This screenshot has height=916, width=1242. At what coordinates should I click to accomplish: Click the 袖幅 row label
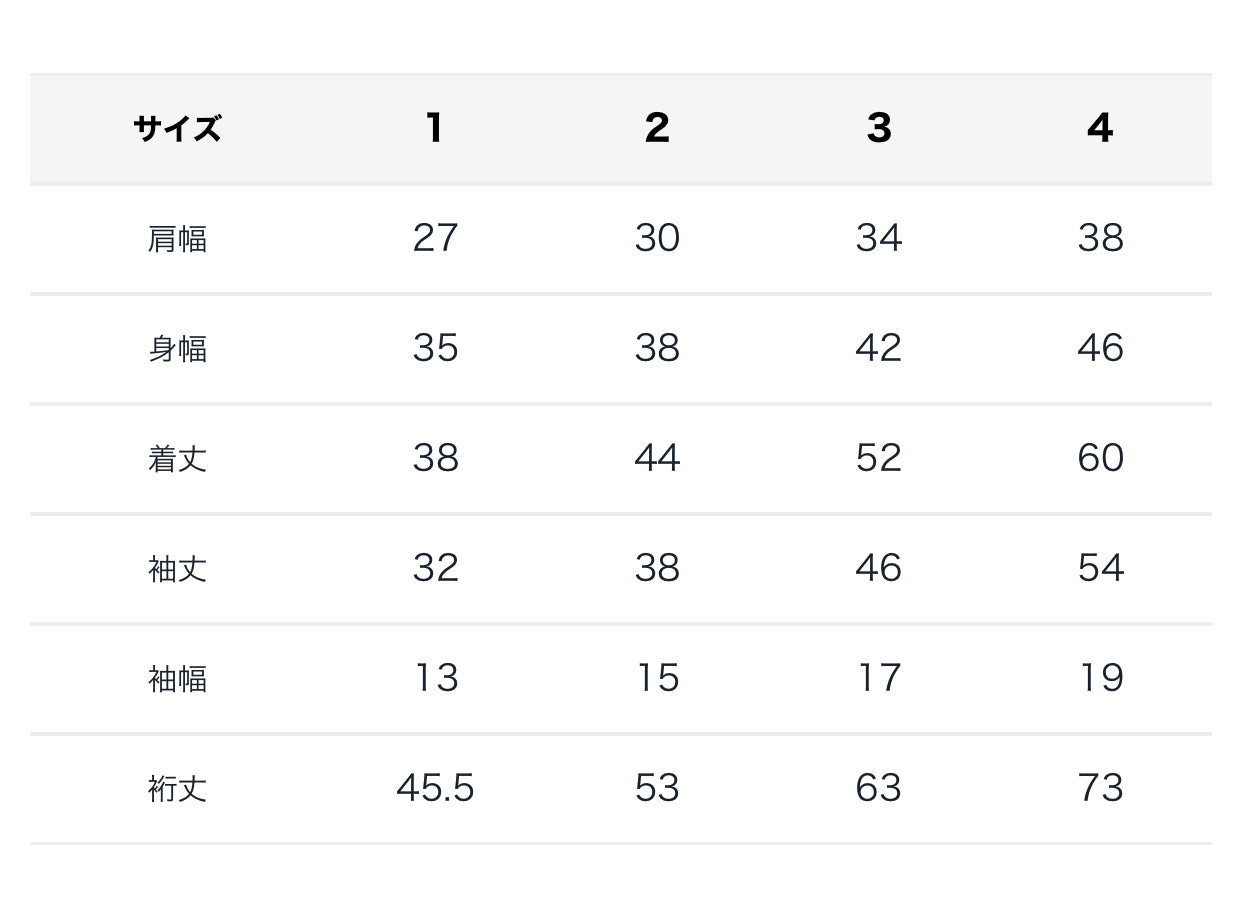click(177, 679)
